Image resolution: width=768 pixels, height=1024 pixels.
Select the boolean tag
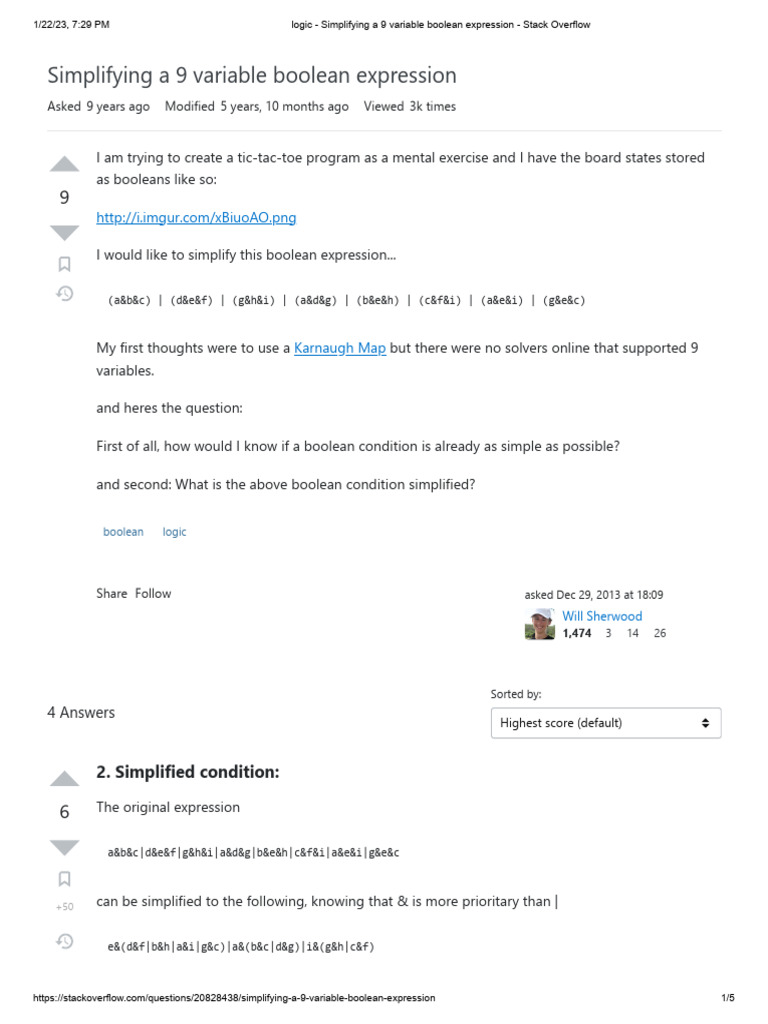click(123, 532)
